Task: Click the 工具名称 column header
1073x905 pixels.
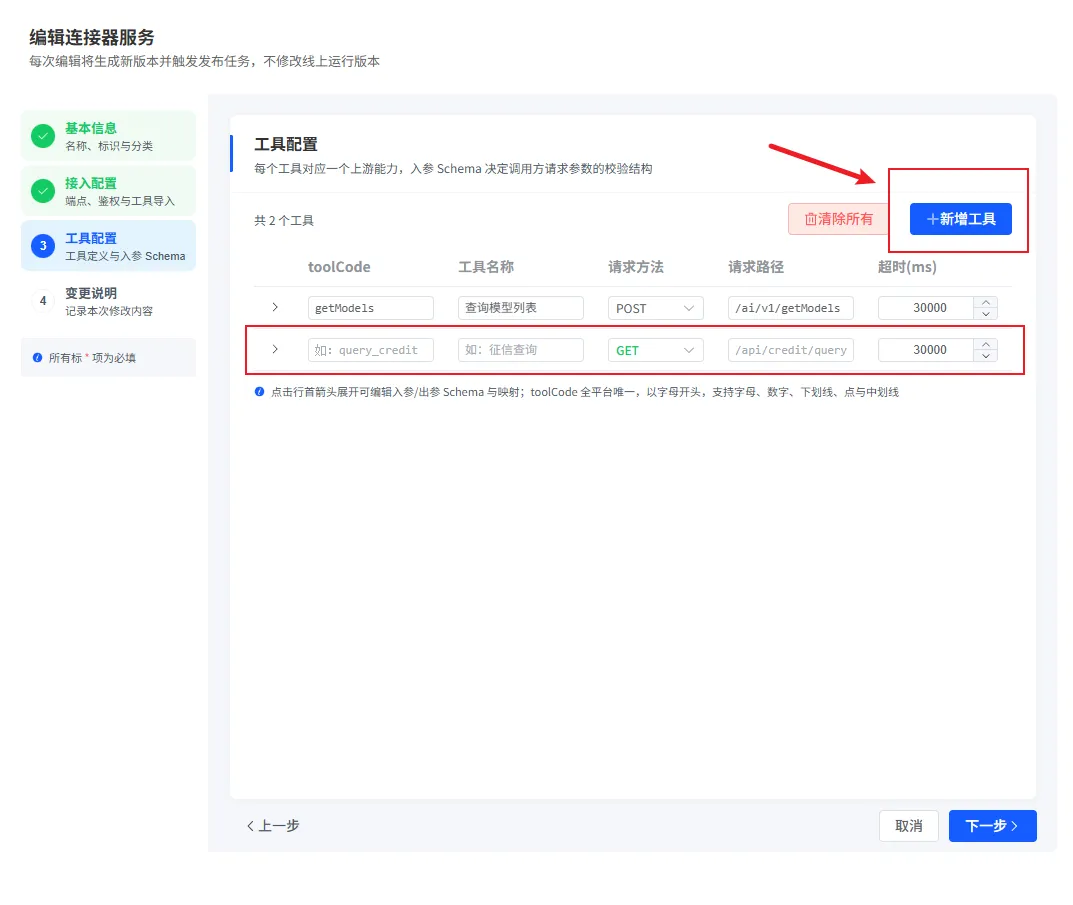Action: point(486,267)
